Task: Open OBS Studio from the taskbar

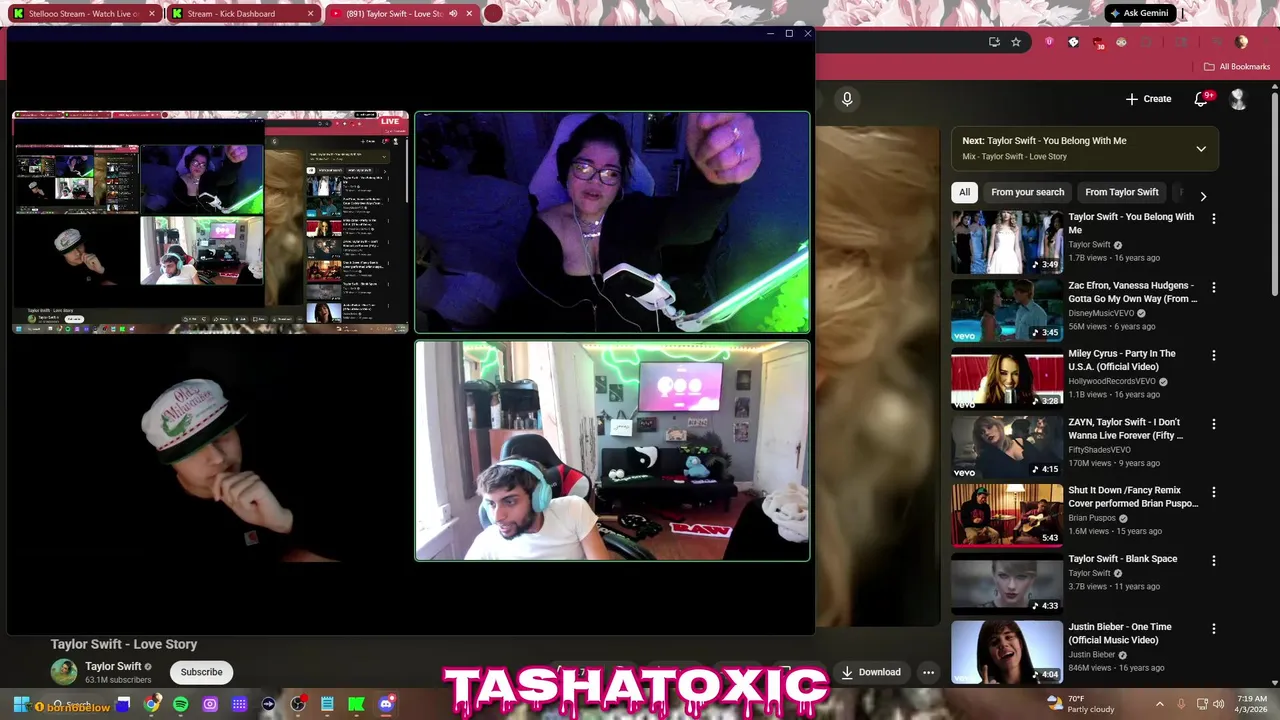Action: [298, 704]
